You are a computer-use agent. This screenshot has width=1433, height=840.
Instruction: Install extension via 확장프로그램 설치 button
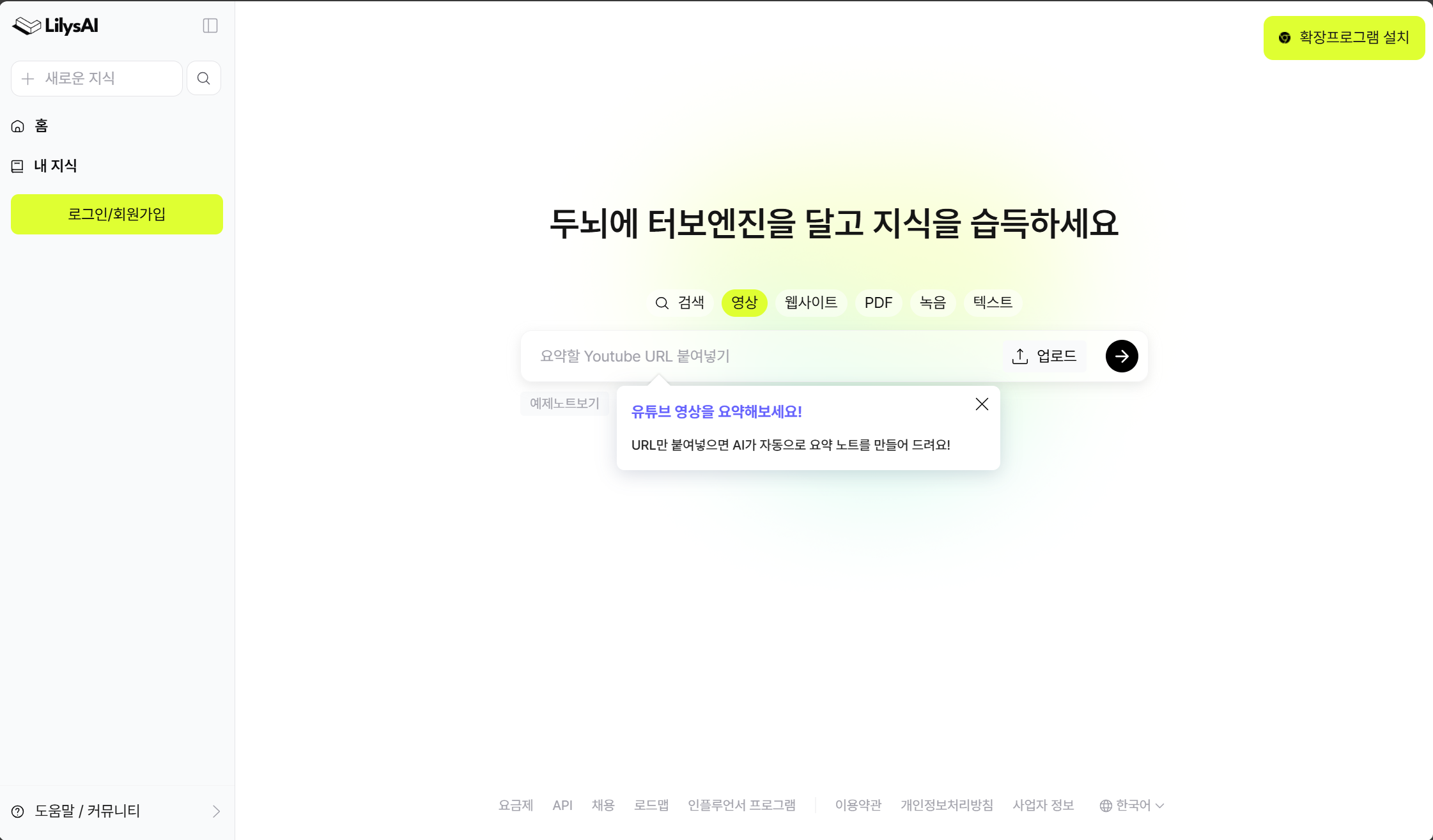coord(1344,38)
